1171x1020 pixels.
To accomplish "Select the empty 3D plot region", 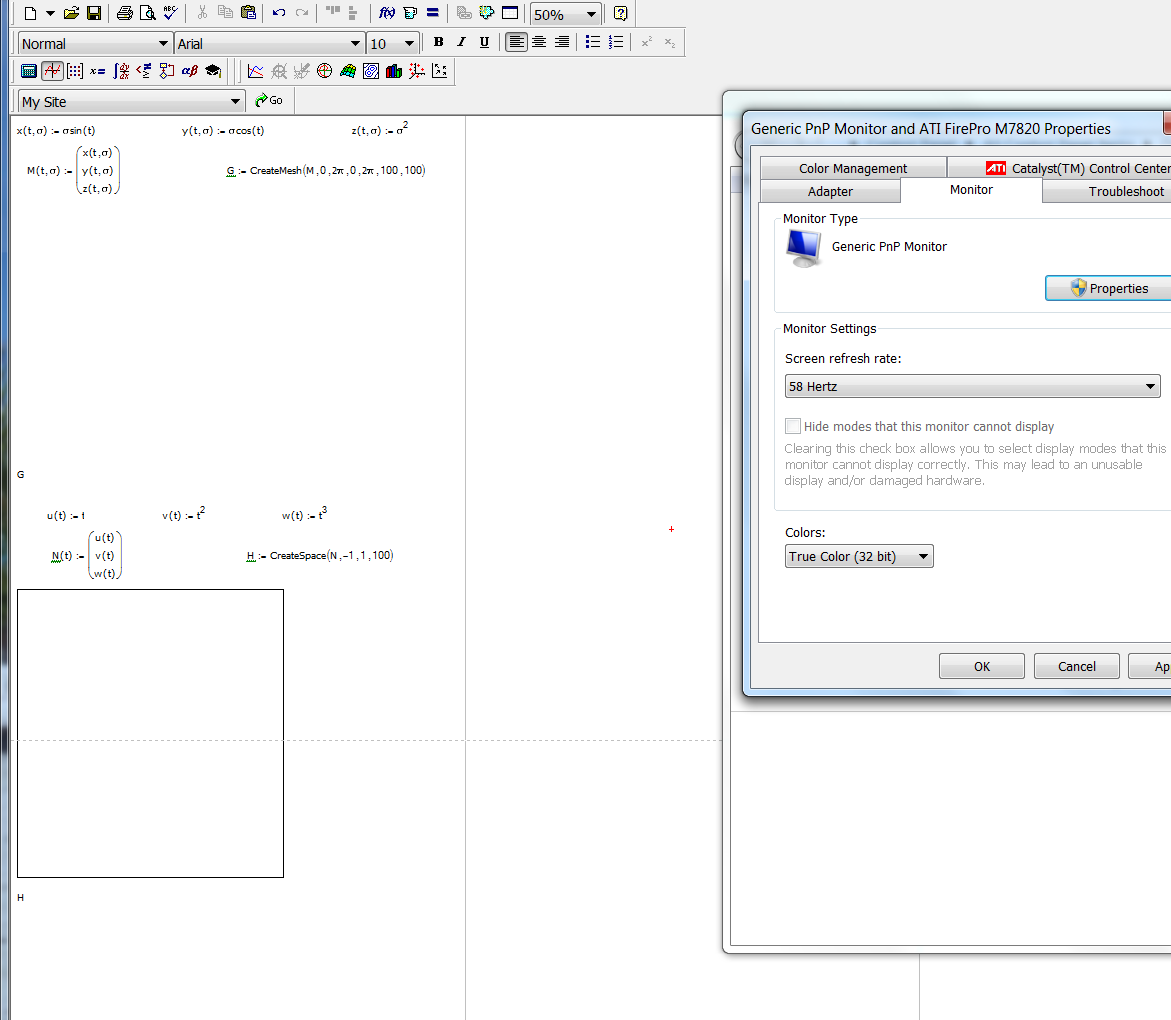I will (150, 733).
